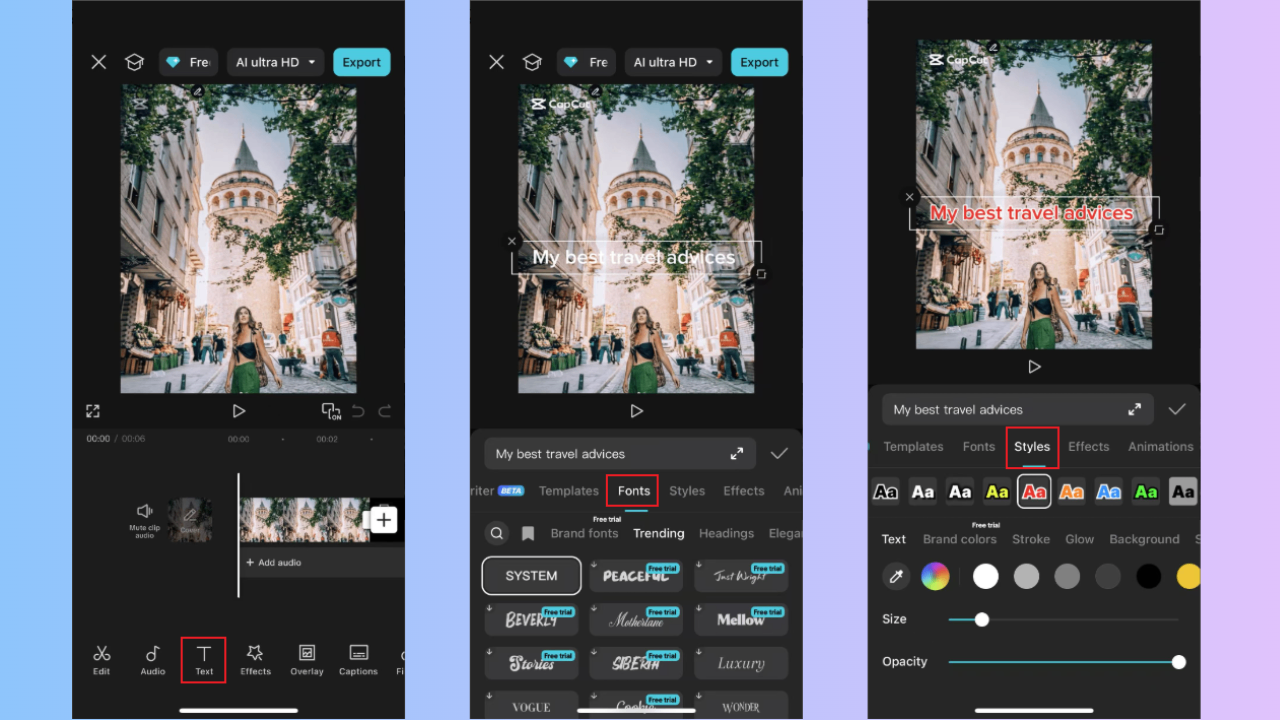This screenshot has height=720, width=1280.
Task: Choose the Mellow font
Action: 741,620
